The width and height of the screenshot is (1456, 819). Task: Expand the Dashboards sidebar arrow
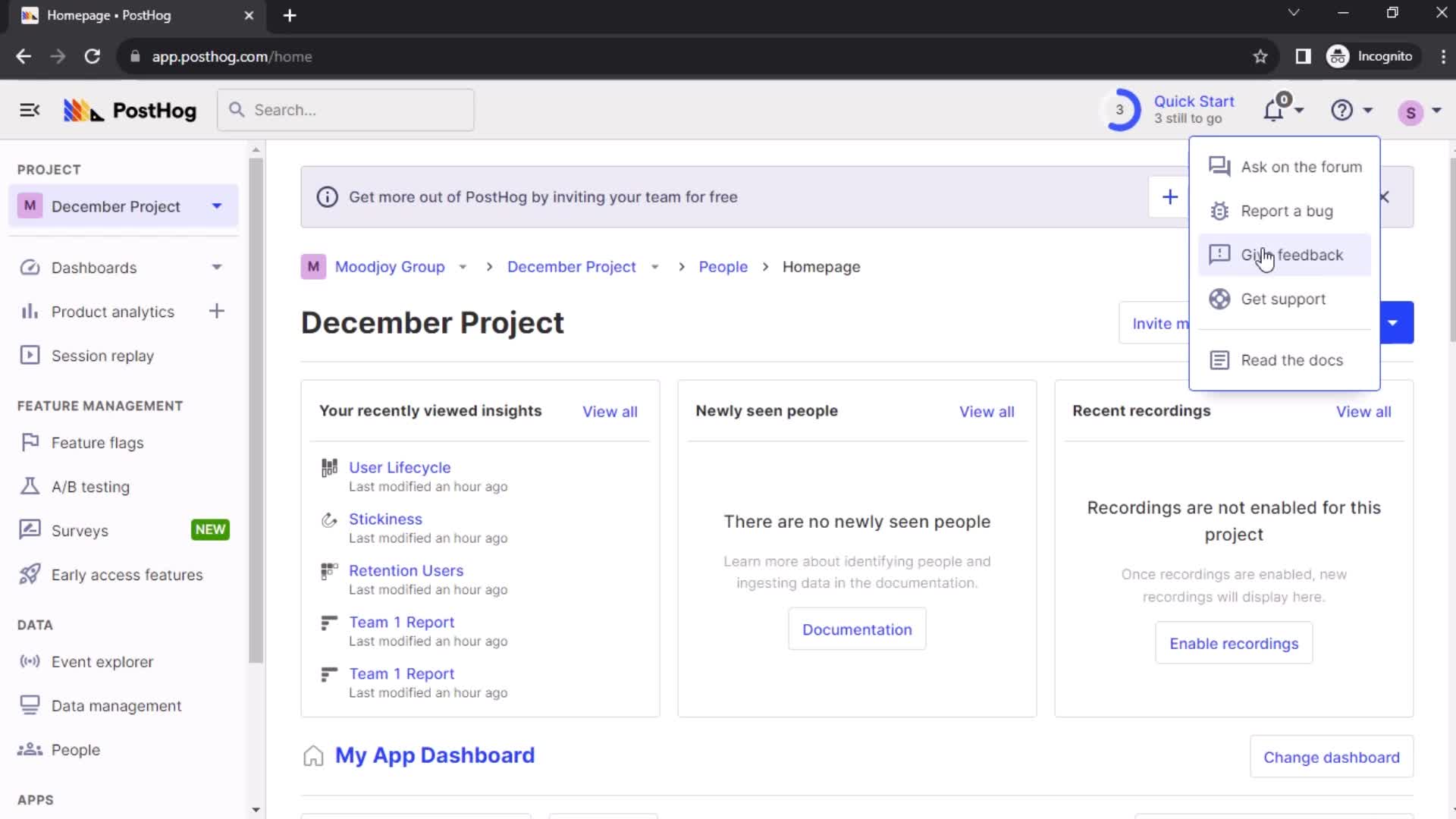pos(217,267)
